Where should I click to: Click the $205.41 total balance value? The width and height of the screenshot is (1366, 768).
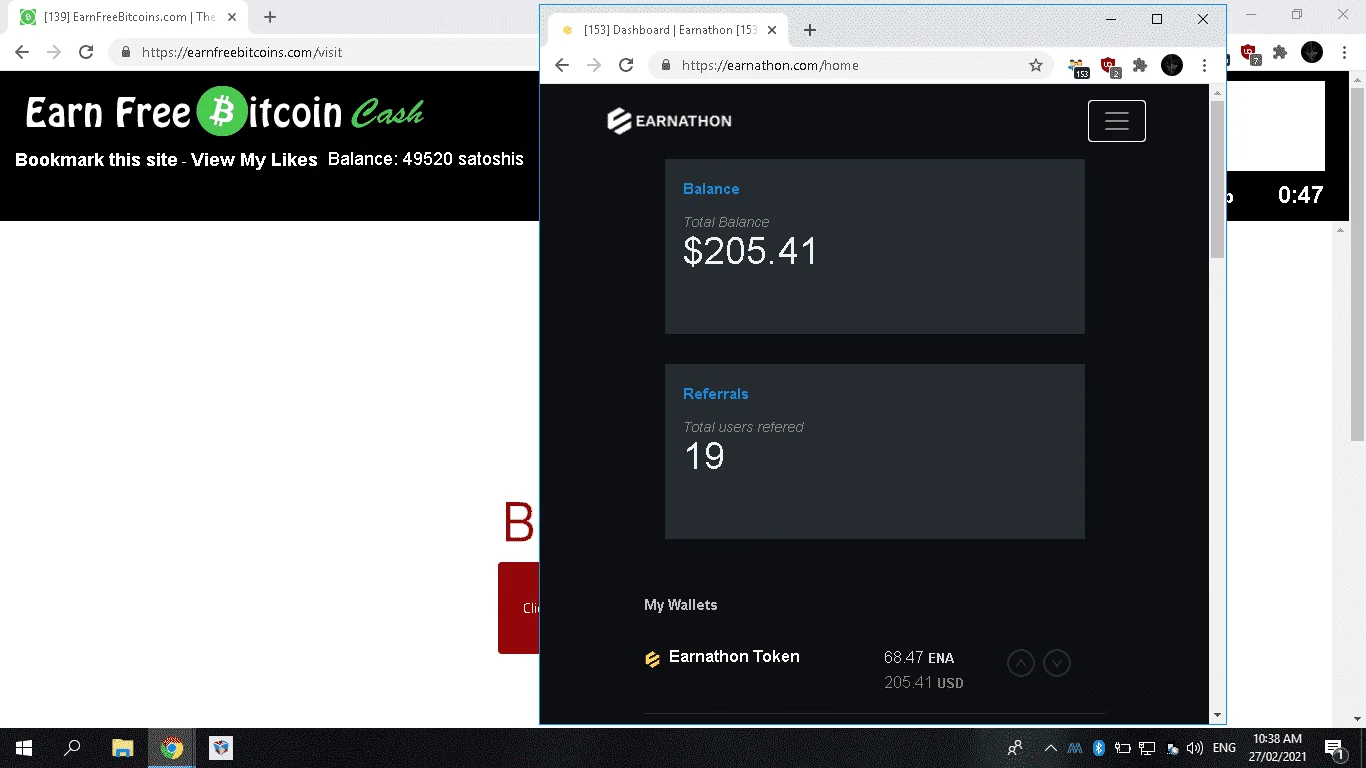click(x=750, y=251)
